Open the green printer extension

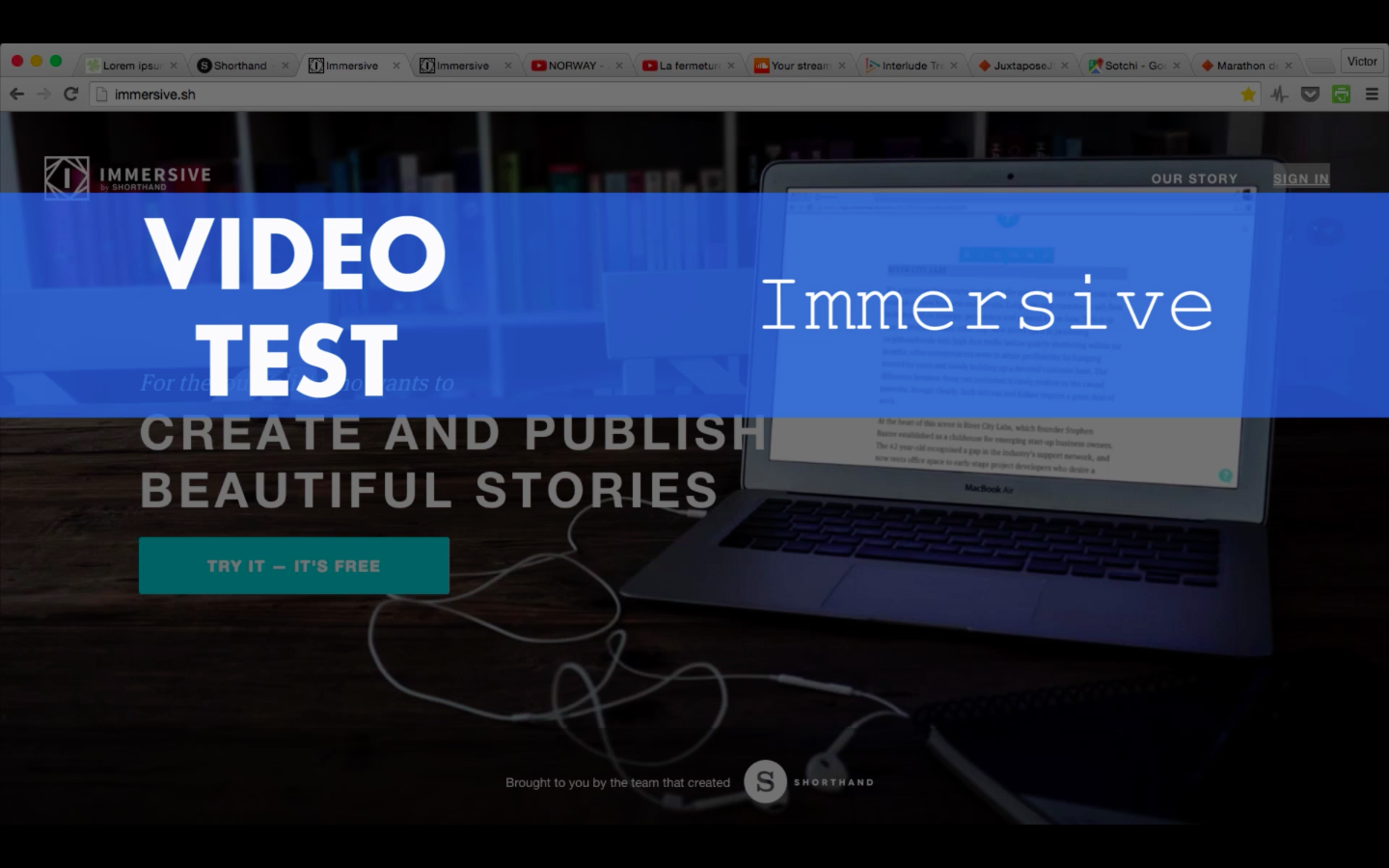[x=1341, y=95]
